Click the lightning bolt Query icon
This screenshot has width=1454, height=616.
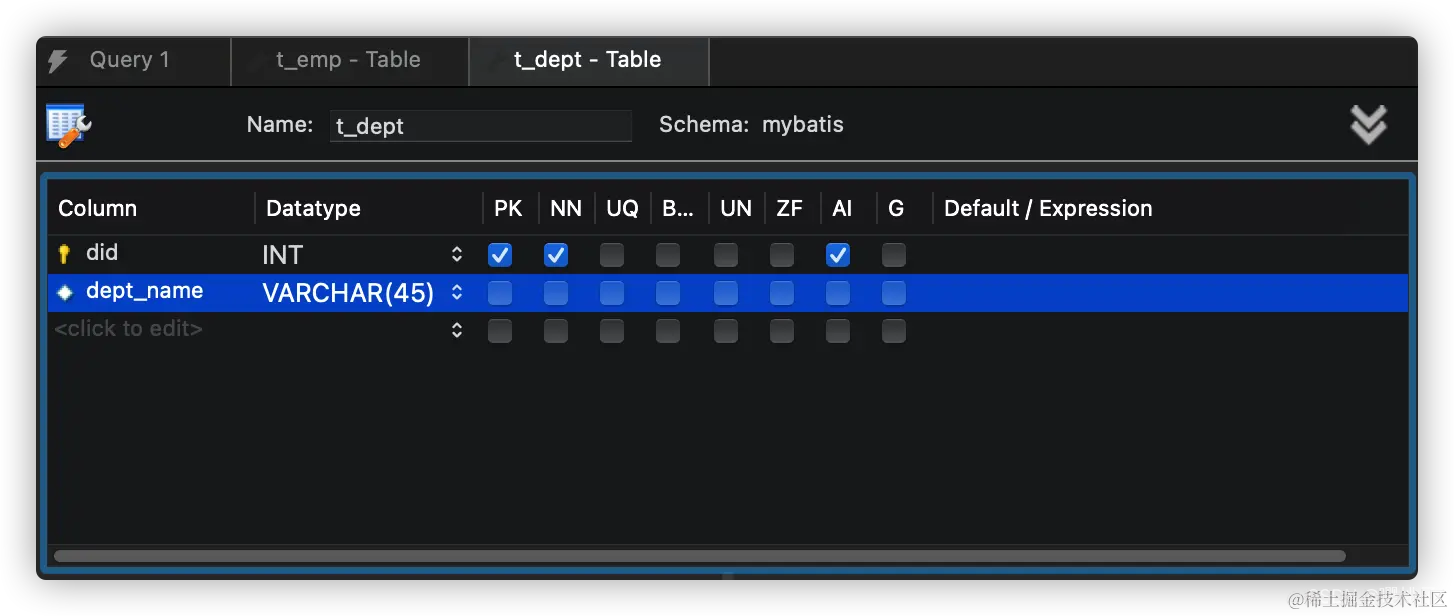[x=58, y=61]
